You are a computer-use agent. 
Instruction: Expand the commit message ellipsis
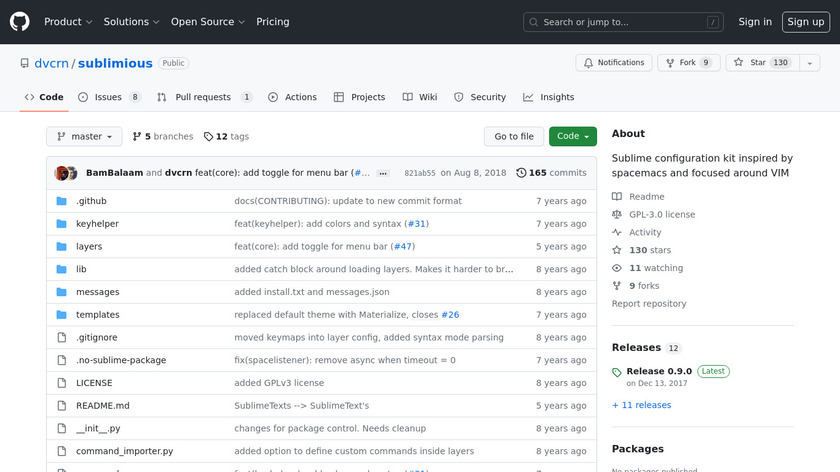coord(382,173)
